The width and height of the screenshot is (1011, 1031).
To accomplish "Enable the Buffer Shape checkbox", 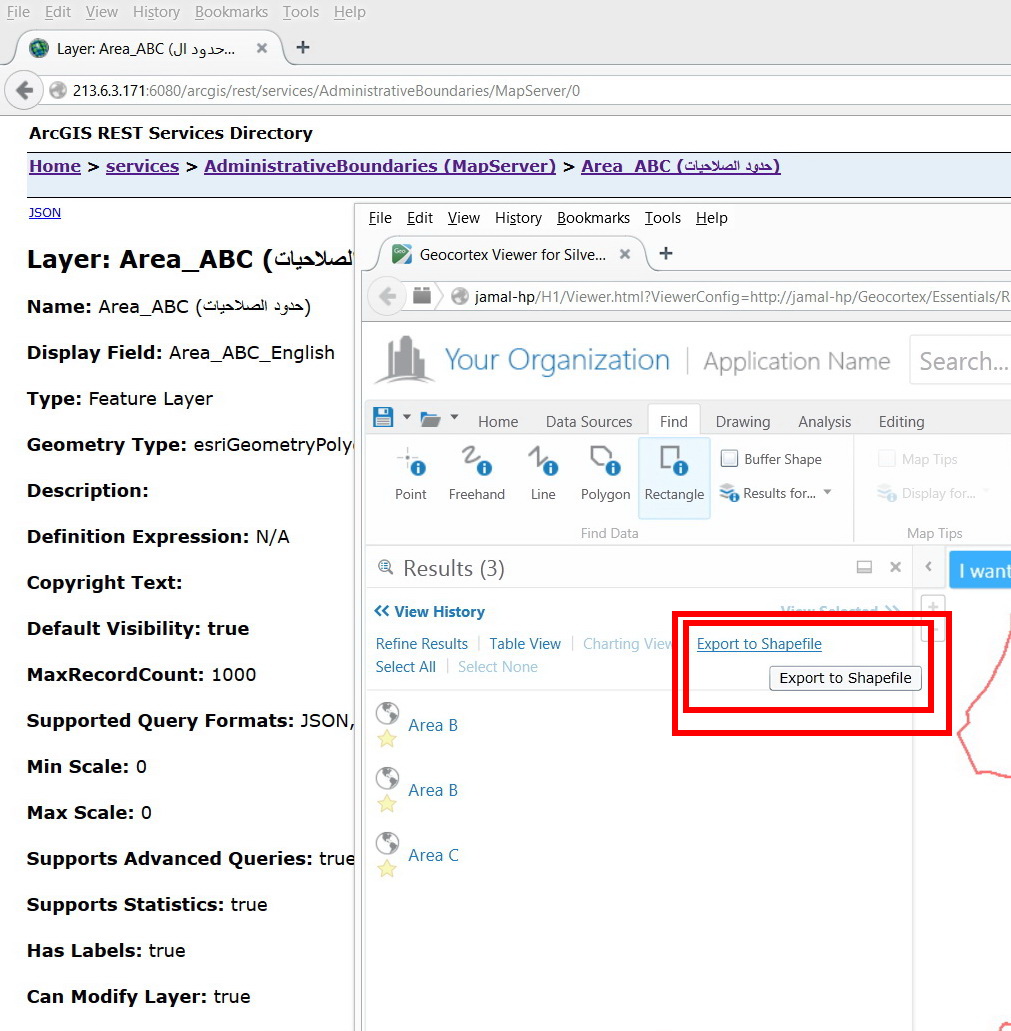I will click(729, 458).
